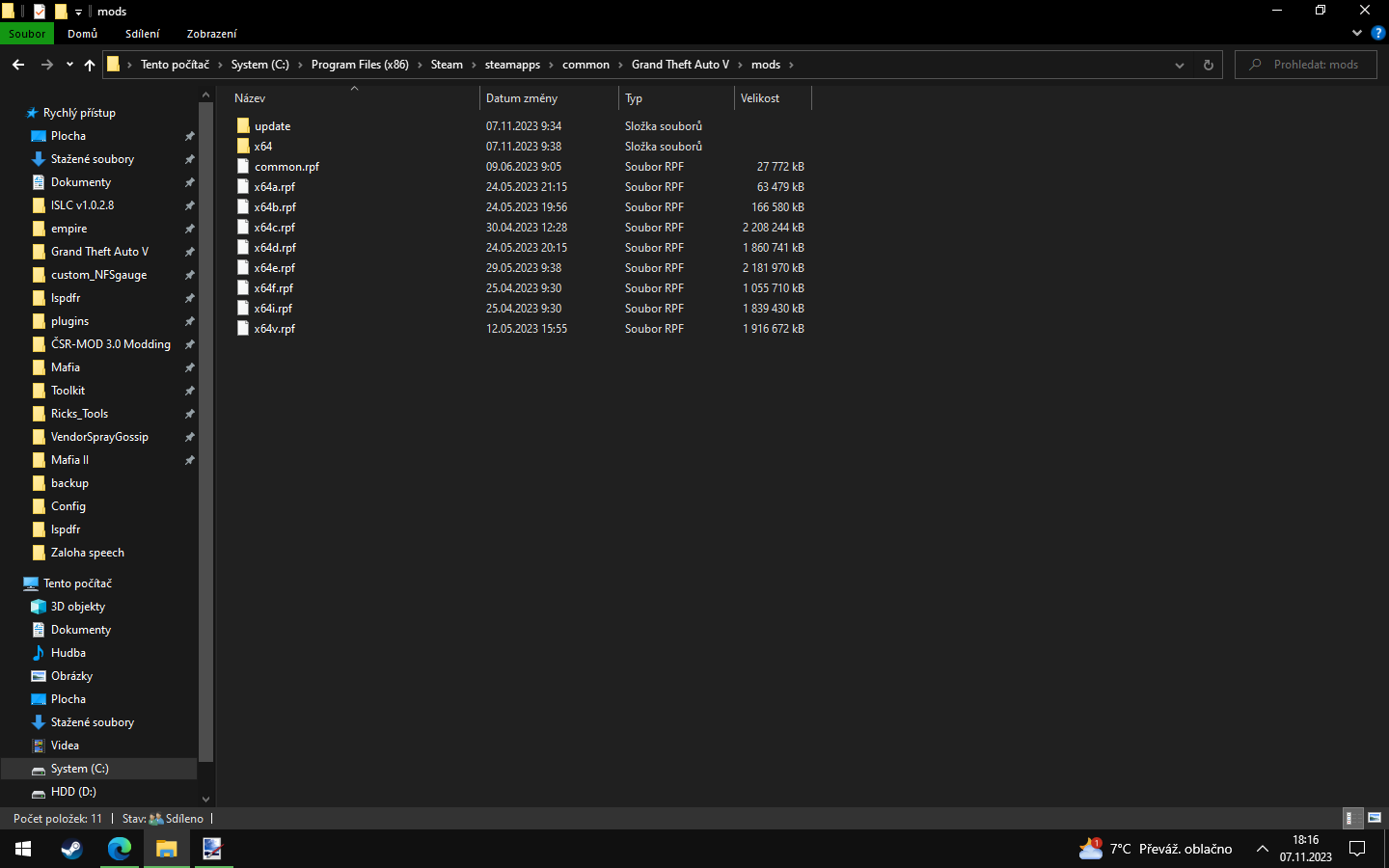1389x868 pixels.
Task: Unpin Plocha from quick access pin
Action: [190, 136]
